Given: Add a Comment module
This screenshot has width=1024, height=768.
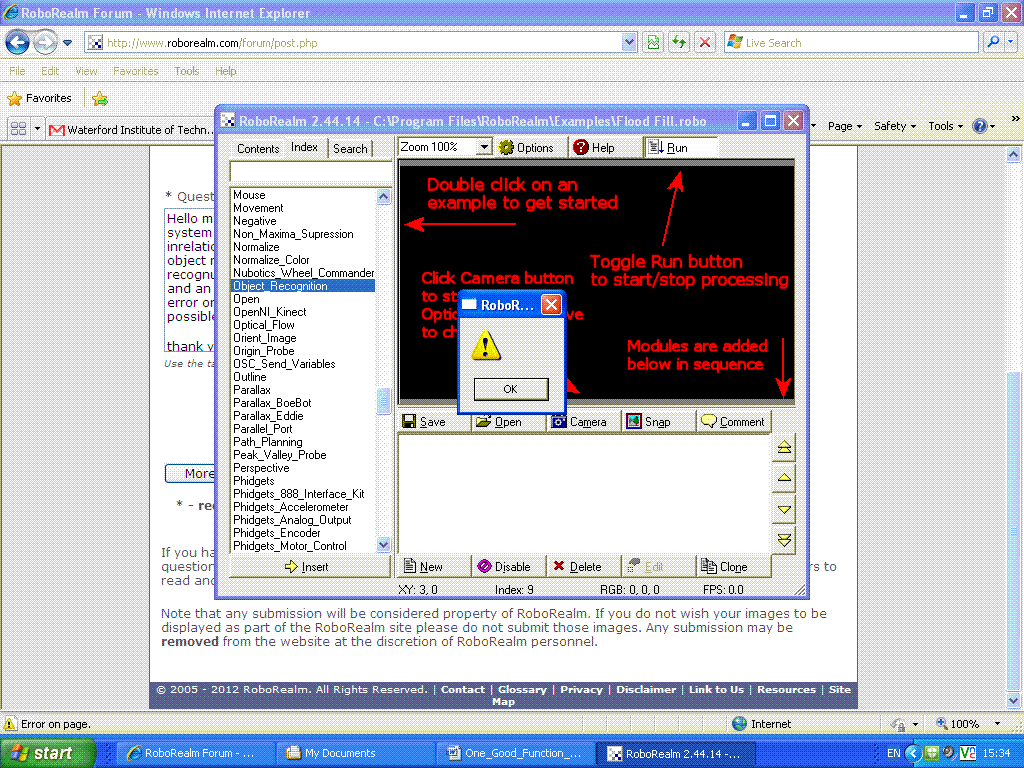Looking at the screenshot, I should pos(733,422).
